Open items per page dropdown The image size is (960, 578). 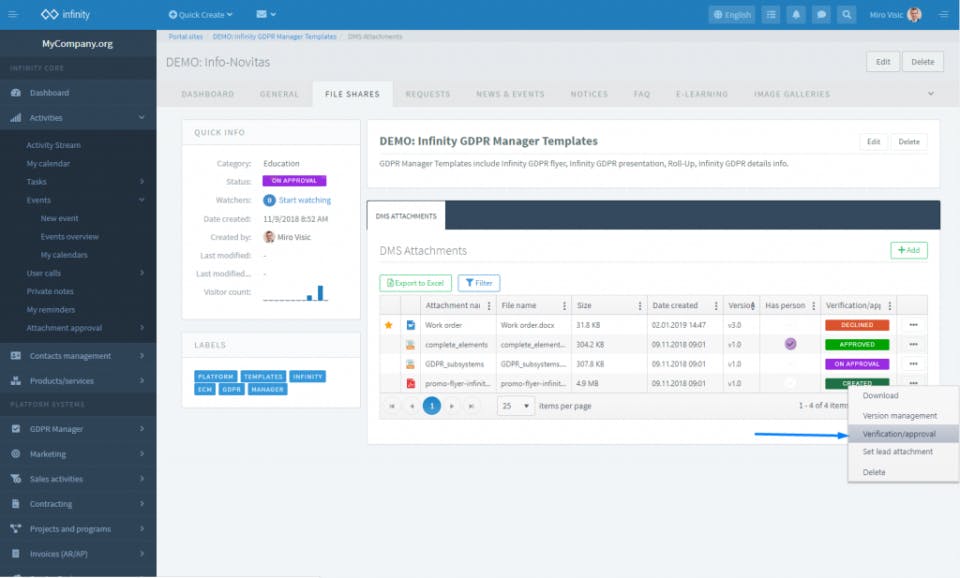click(516, 406)
